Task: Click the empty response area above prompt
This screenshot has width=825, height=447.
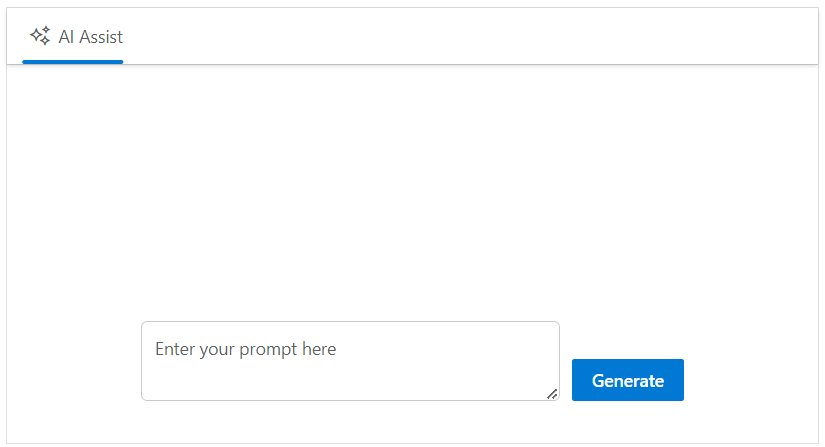Action: point(412,190)
